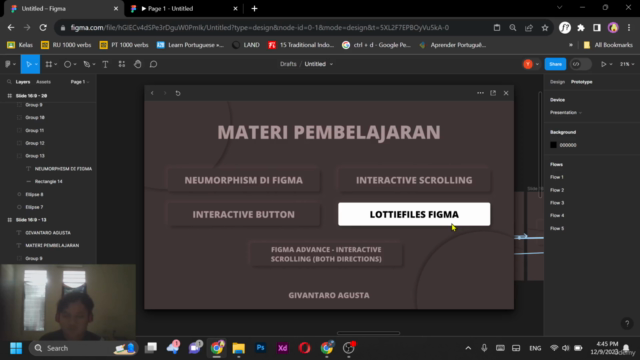
Task: Open File Explorer from the taskbar
Action: (x=238, y=348)
